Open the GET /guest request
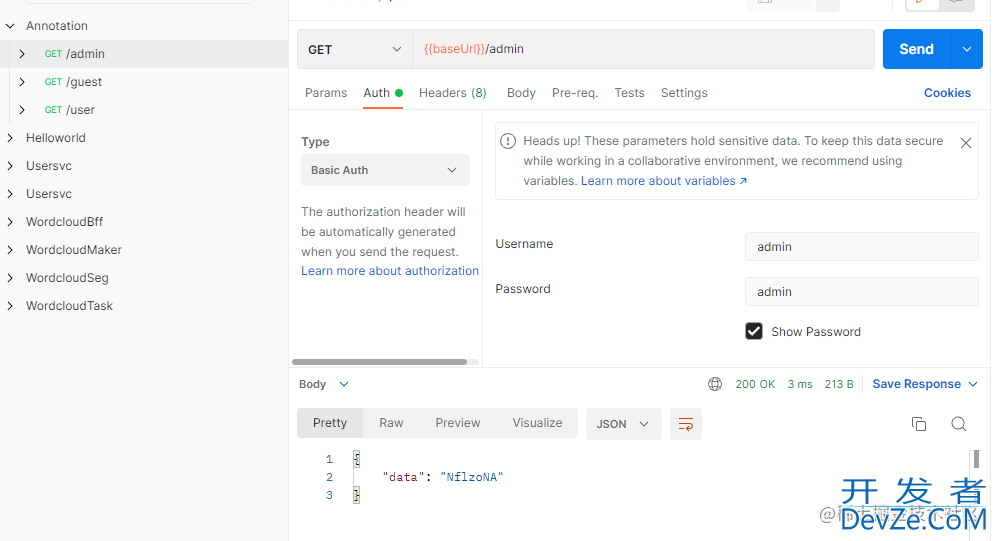This screenshot has width=997, height=541. pos(73,82)
